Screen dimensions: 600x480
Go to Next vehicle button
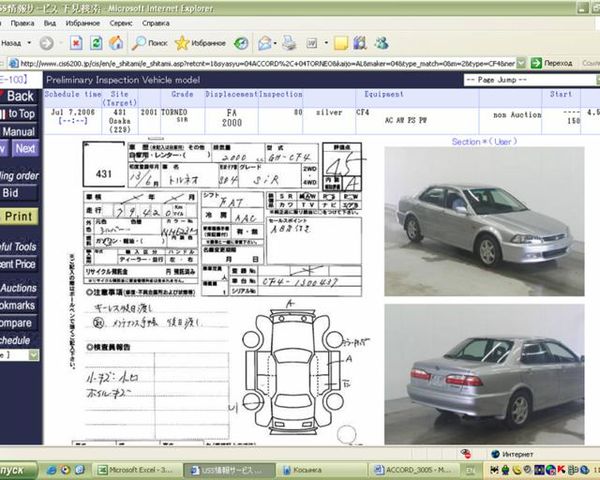click(25, 149)
